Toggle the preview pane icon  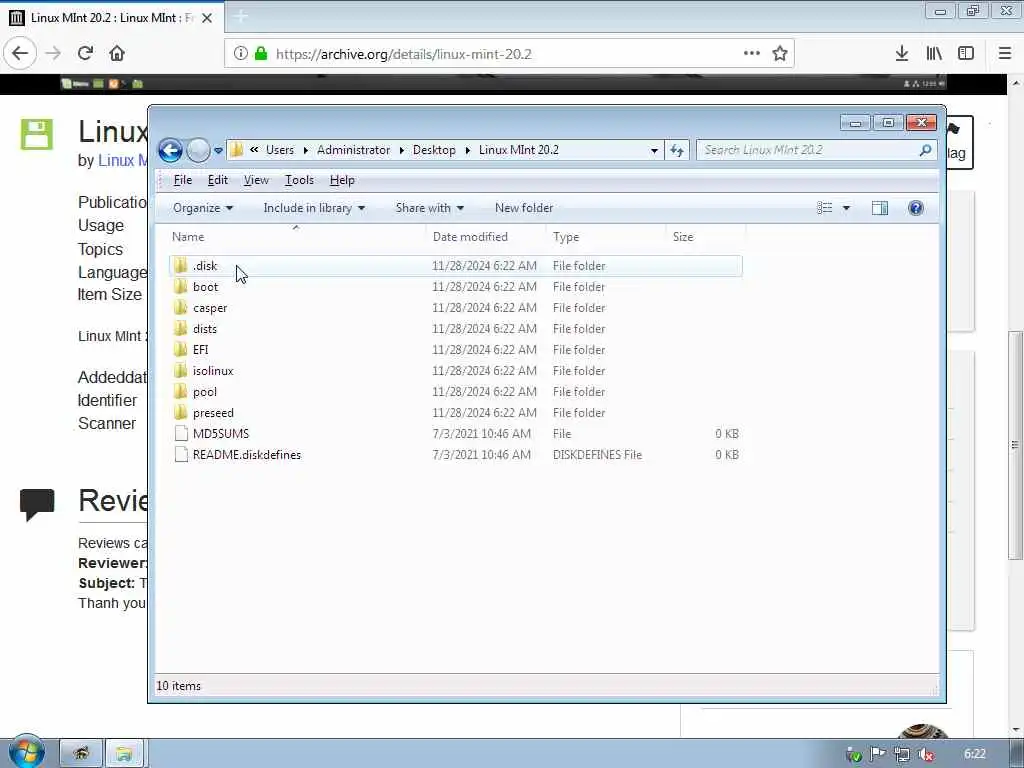pyautogui.click(x=880, y=208)
